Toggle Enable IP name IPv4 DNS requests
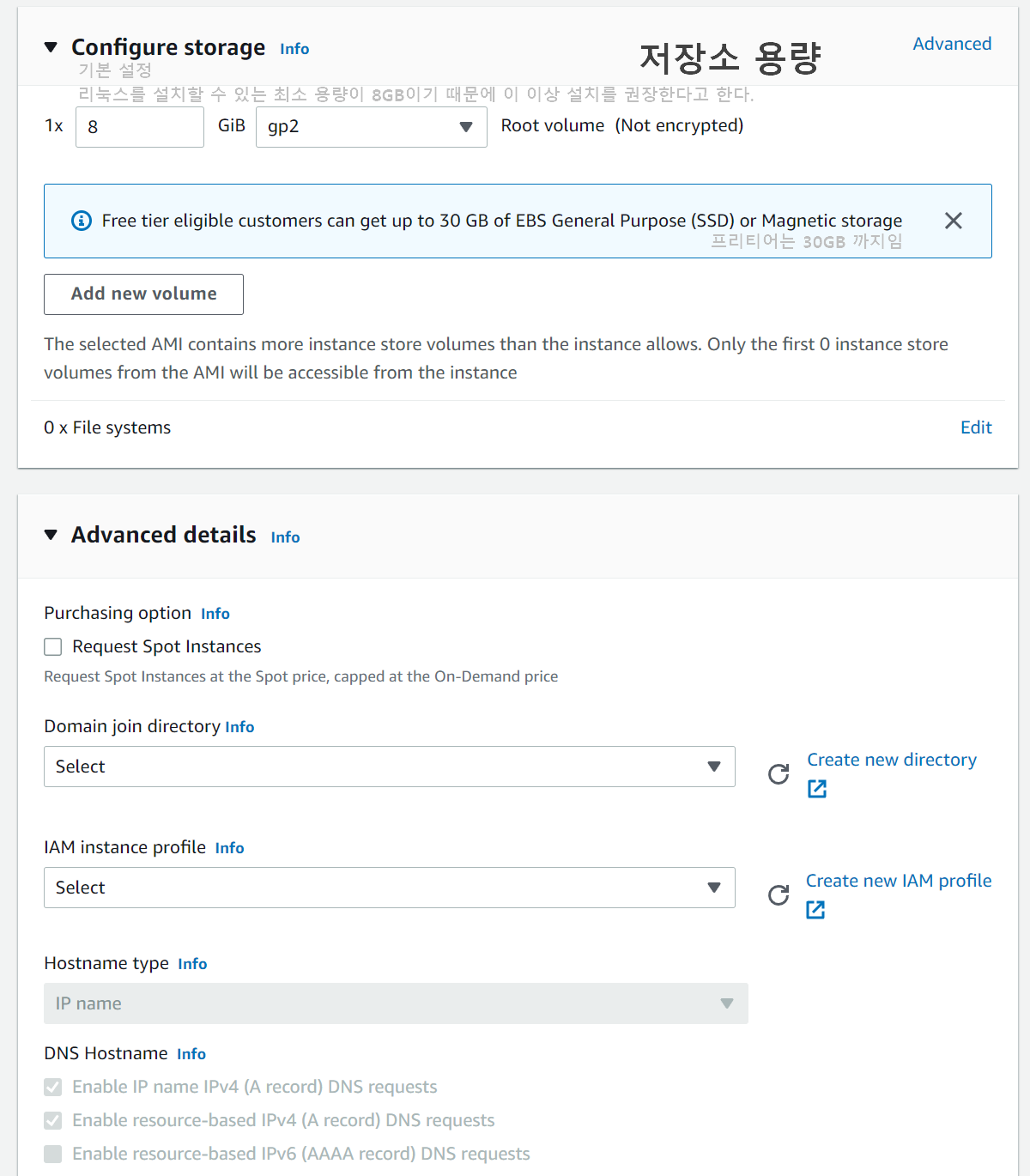This screenshot has height=1176, width=1030. coord(53,1087)
